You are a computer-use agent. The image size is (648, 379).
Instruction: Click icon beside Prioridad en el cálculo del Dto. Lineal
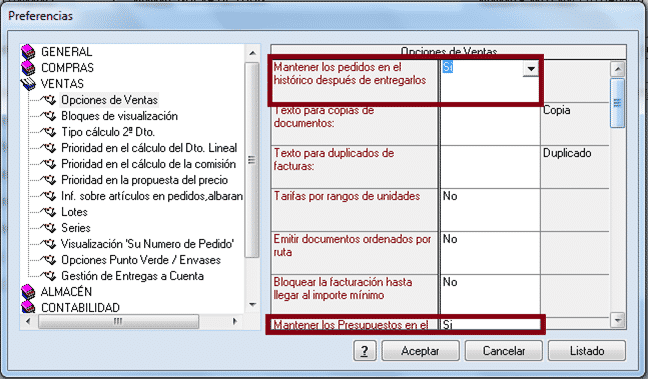tap(49, 148)
